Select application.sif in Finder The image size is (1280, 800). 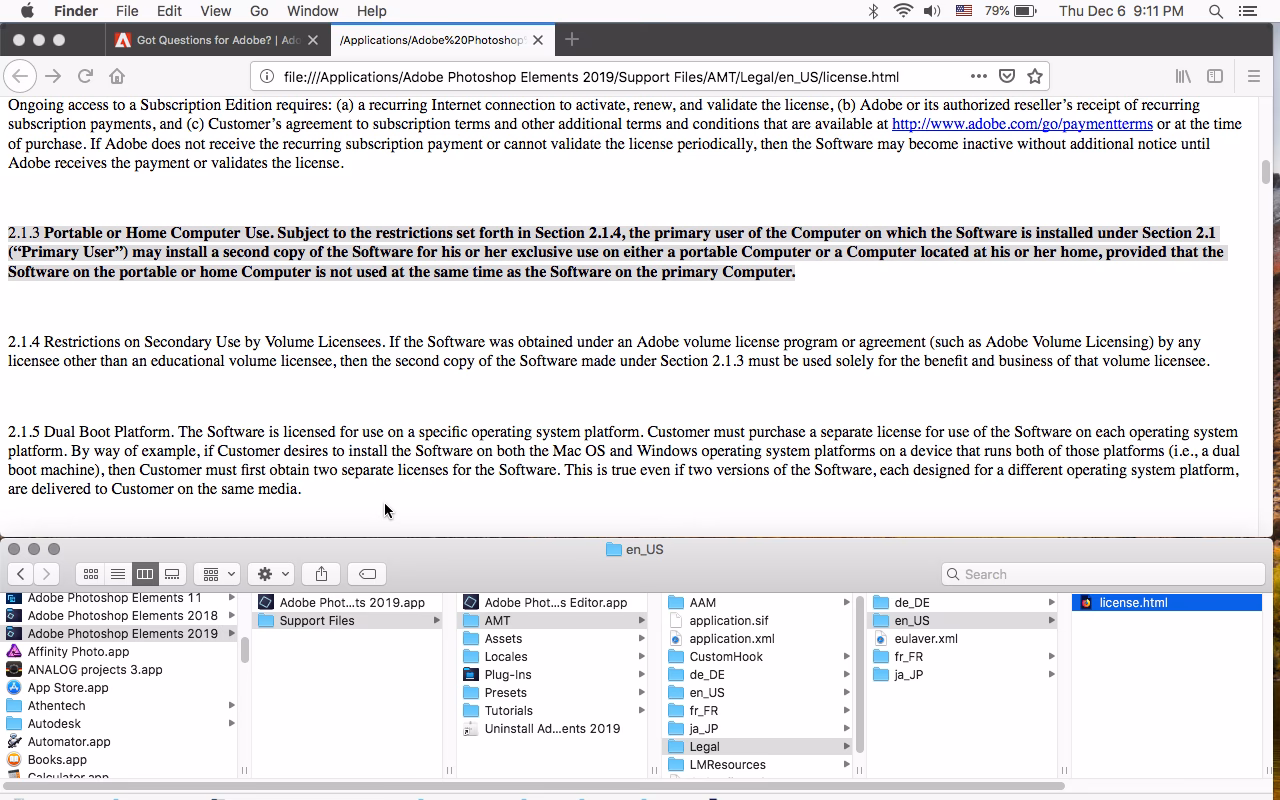(x=728, y=620)
